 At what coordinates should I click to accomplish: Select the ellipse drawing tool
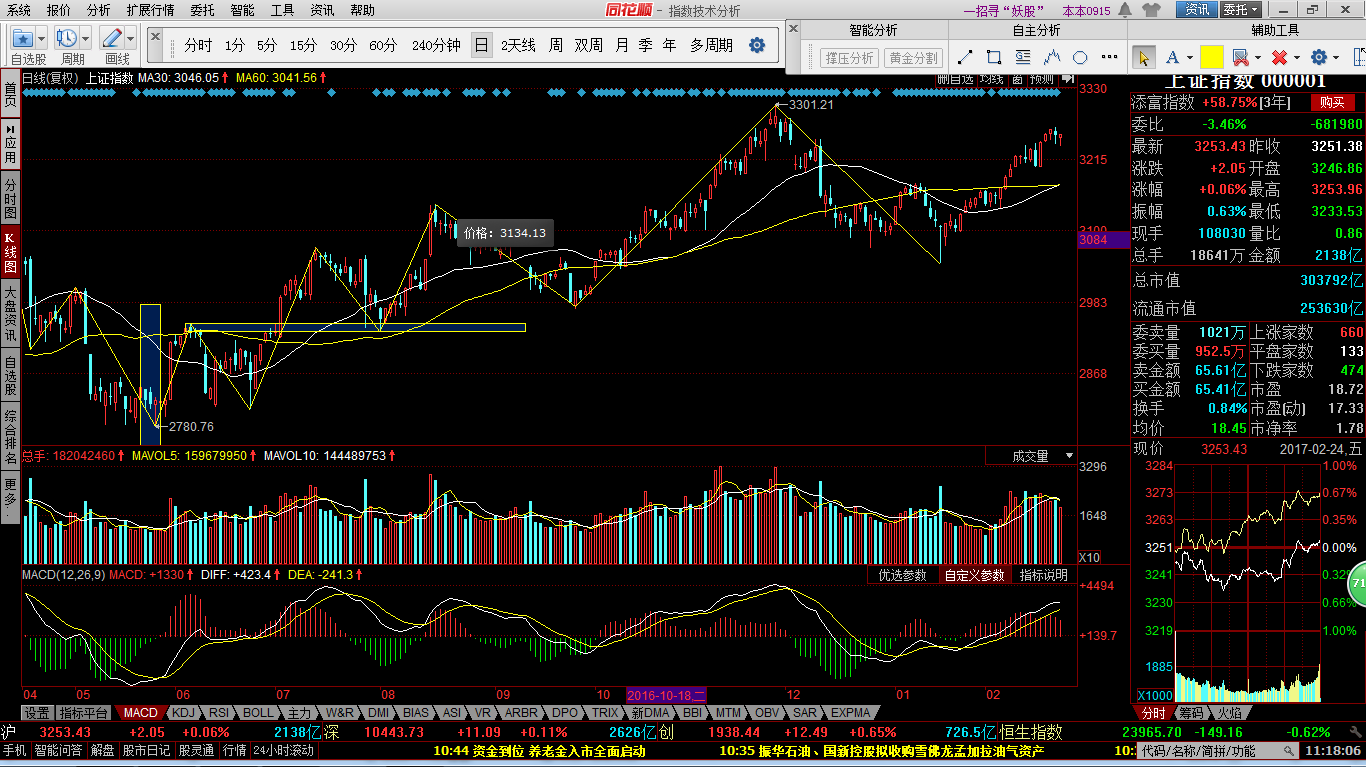1080,57
